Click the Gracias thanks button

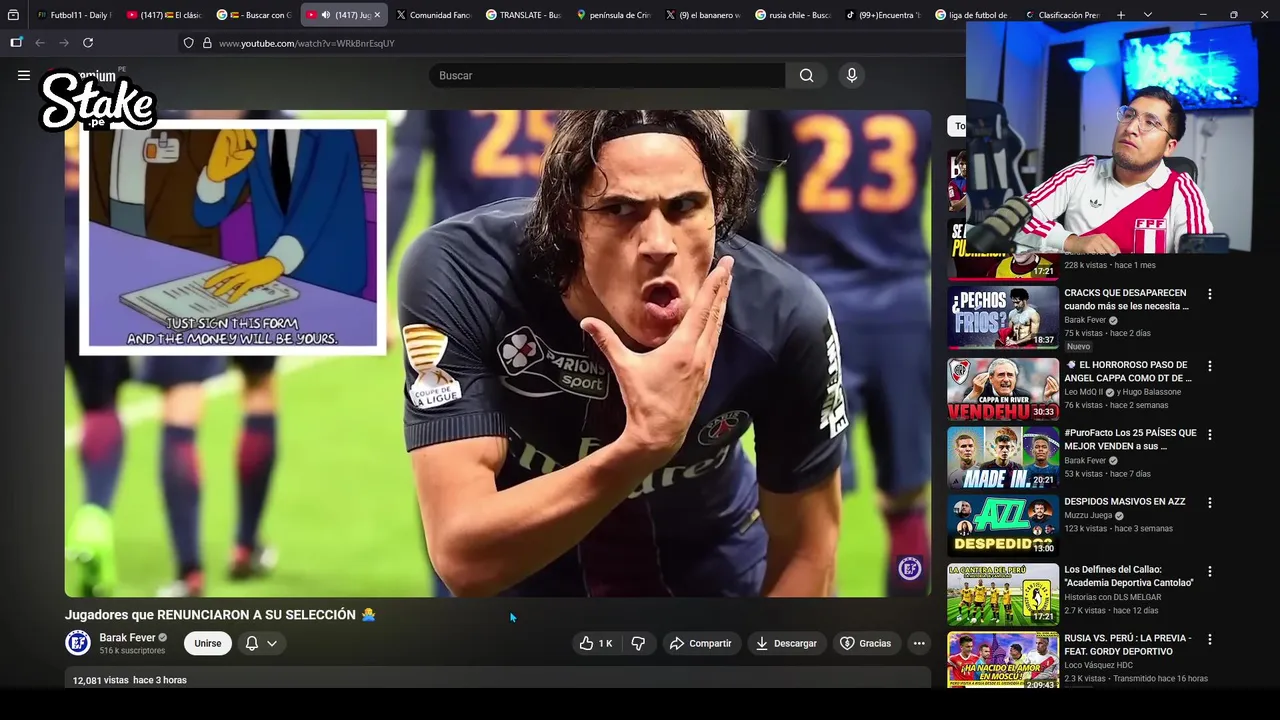point(866,643)
